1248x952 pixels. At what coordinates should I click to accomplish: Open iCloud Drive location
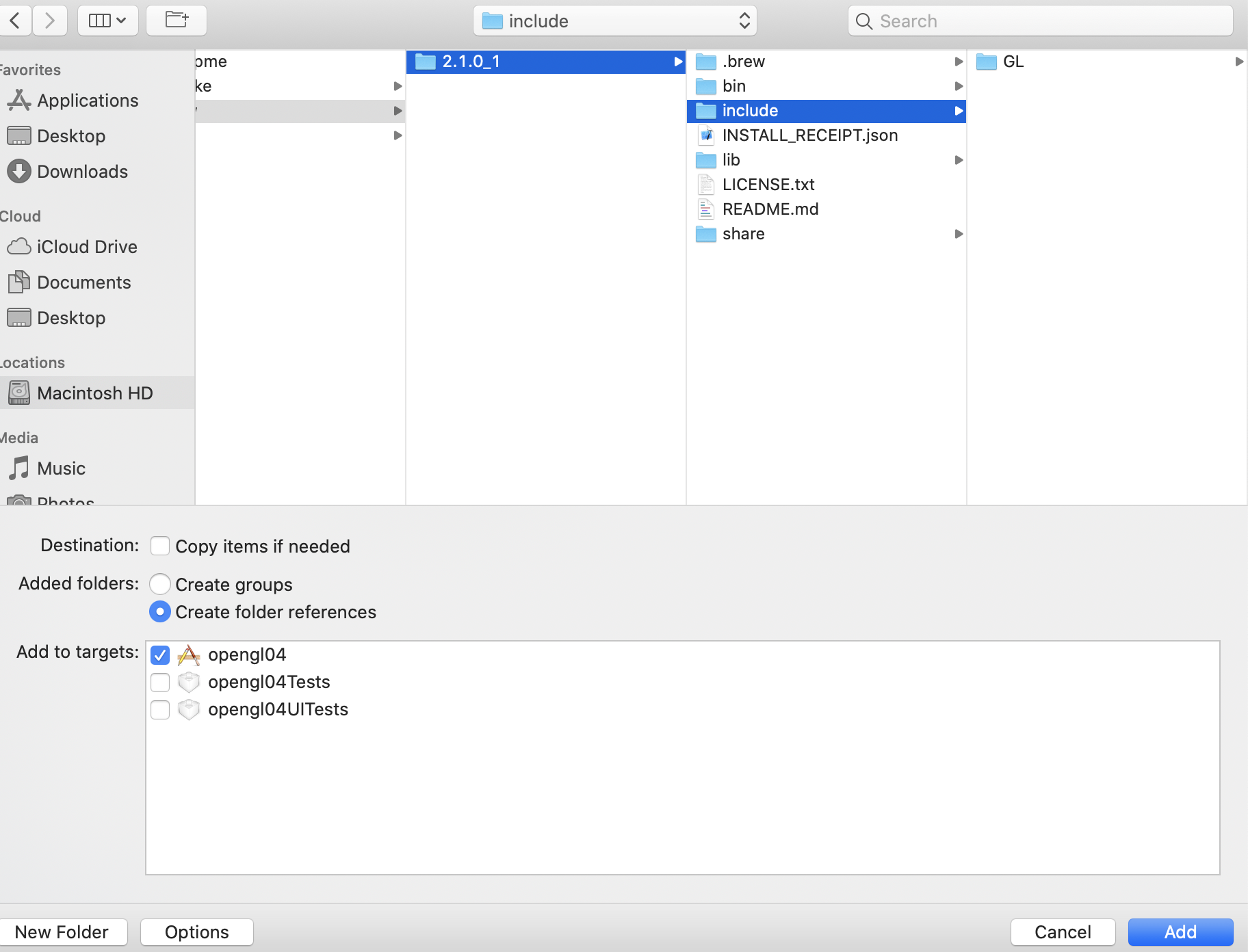click(x=87, y=246)
